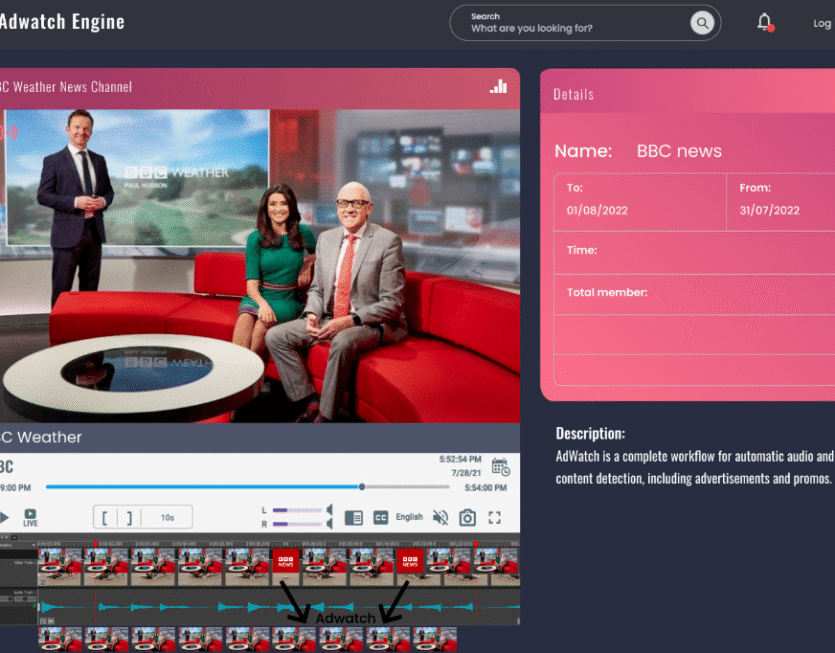The width and height of the screenshot is (835, 653).
Task: Toggle the muted speaker icon
Action: pyautogui.click(x=440, y=518)
